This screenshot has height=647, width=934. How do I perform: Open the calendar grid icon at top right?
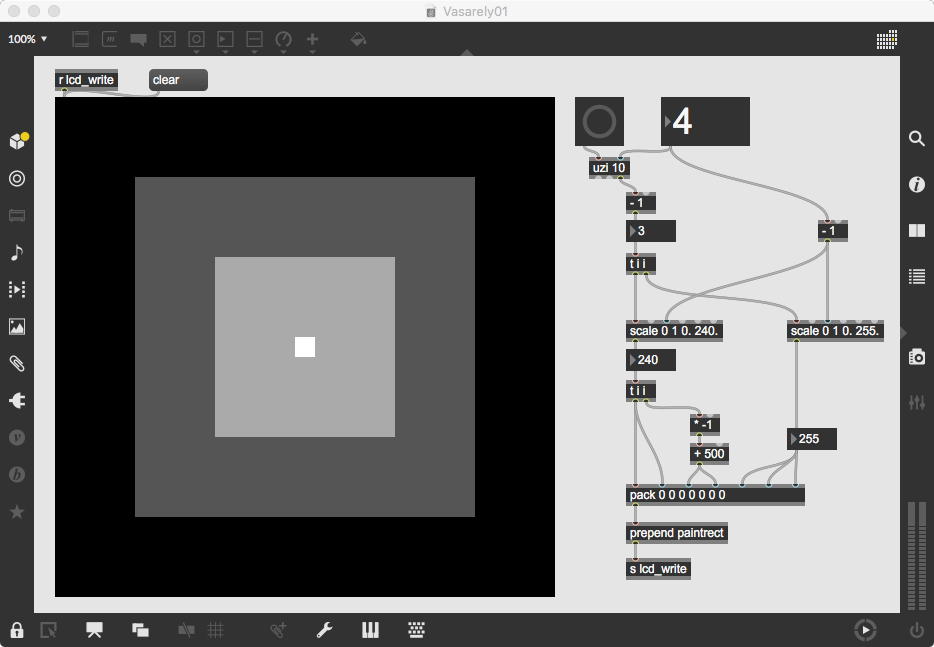[x=886, y=39]
